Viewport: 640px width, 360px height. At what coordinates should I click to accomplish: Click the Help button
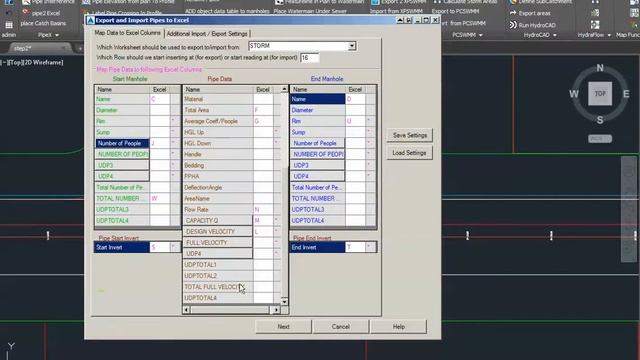point(399,327)
